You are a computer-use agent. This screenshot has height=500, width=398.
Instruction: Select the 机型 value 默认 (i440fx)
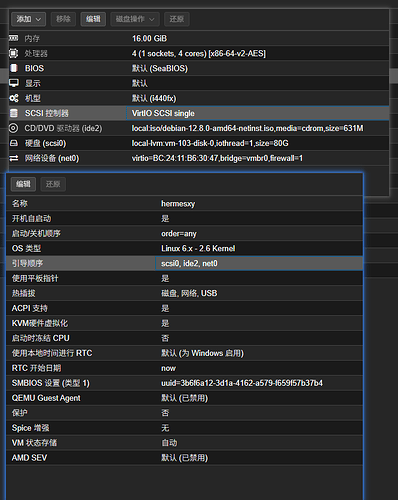pos(154,98)
